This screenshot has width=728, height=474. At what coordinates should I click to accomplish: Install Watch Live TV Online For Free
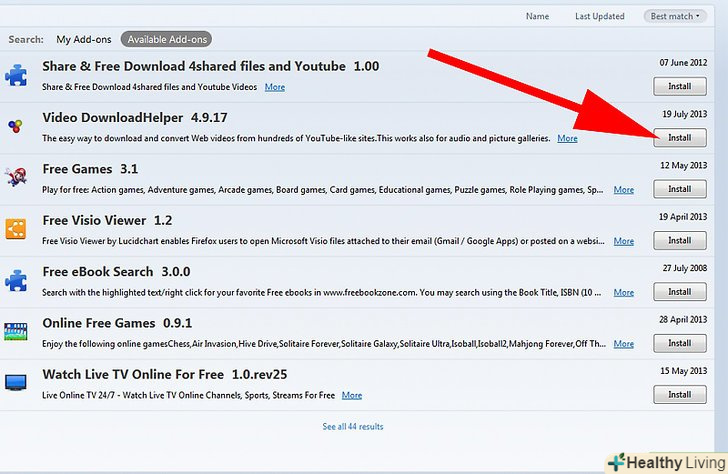tap(680, 395)
